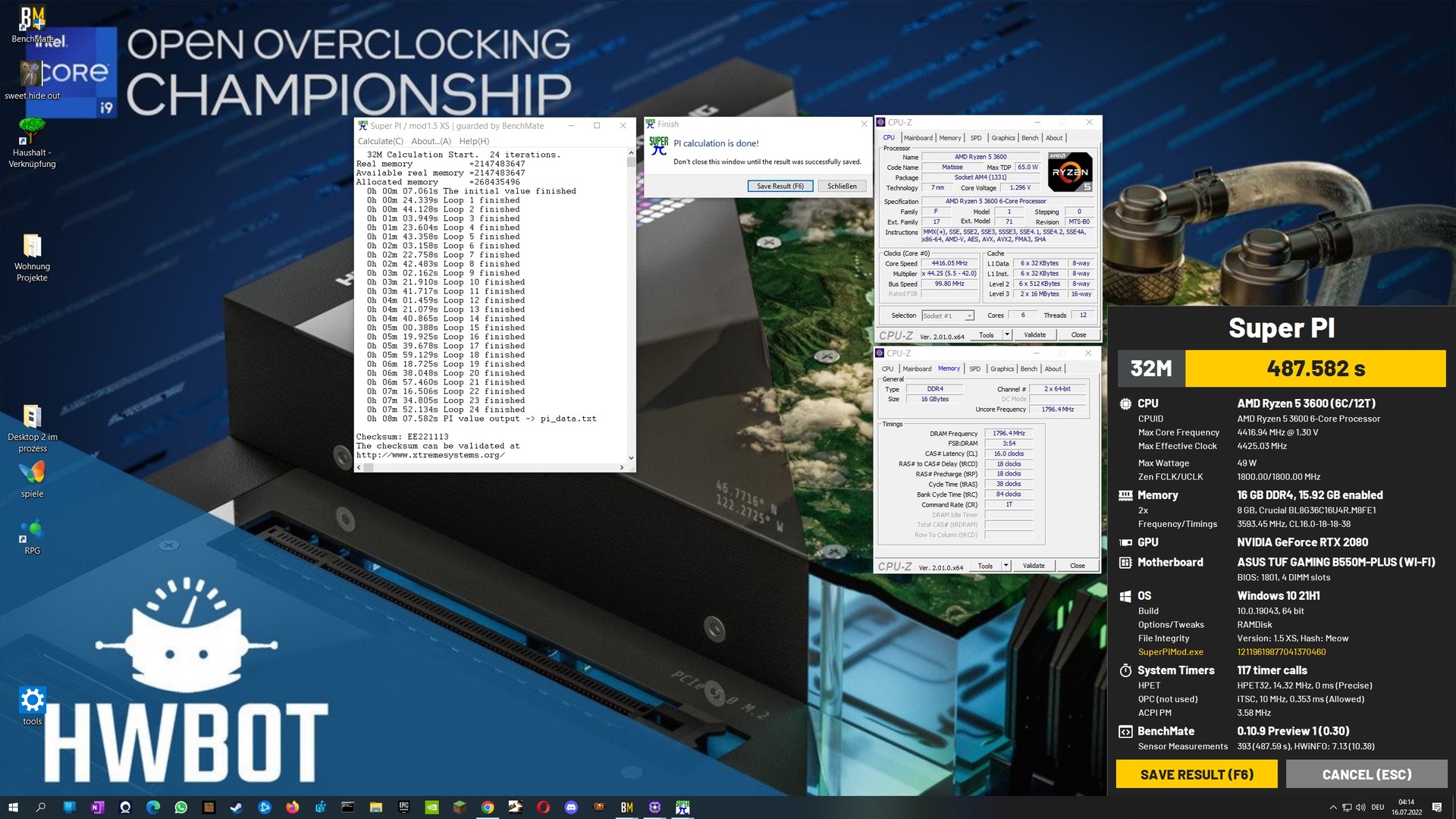Click Super PI log scroll-down arrow
This screenshot has height=819, width=1456.
[631, 458]
